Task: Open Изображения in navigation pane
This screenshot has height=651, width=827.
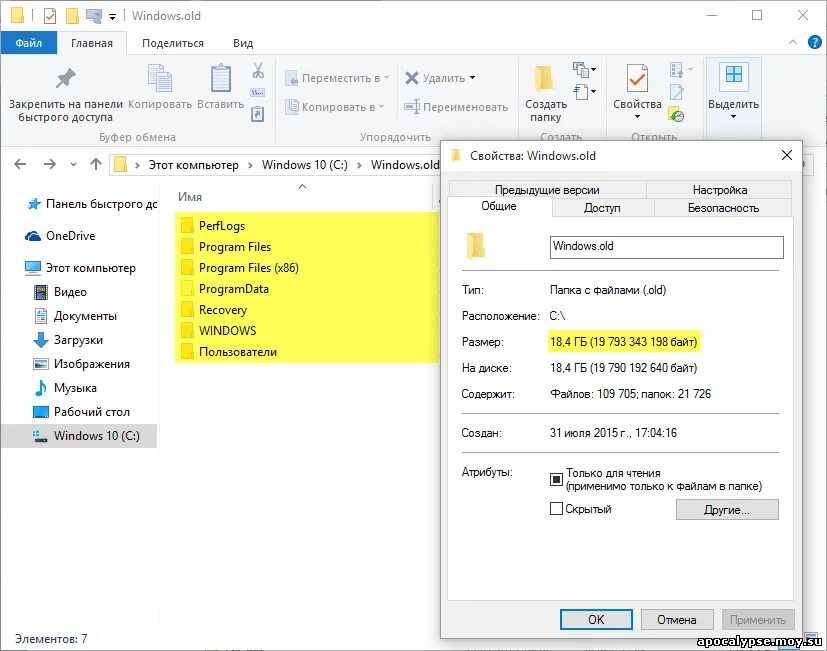Action: click(x=81, y=364)
